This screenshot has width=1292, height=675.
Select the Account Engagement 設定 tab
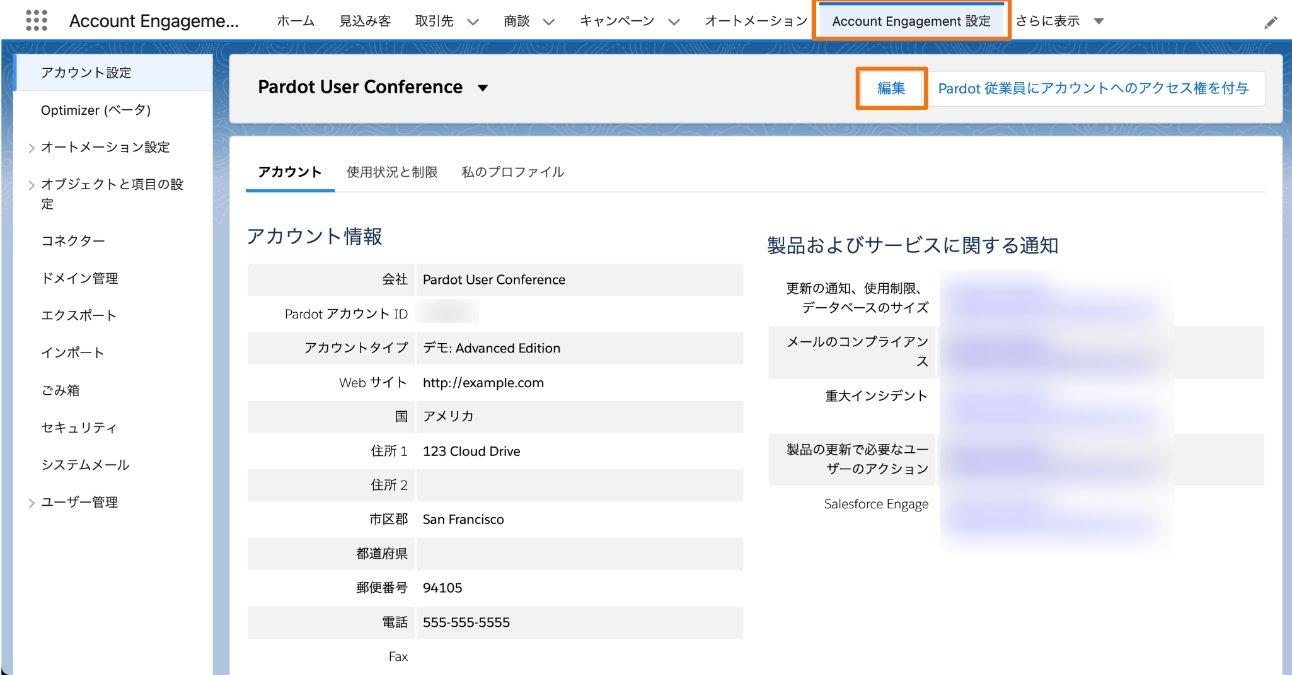click(911, 21)
